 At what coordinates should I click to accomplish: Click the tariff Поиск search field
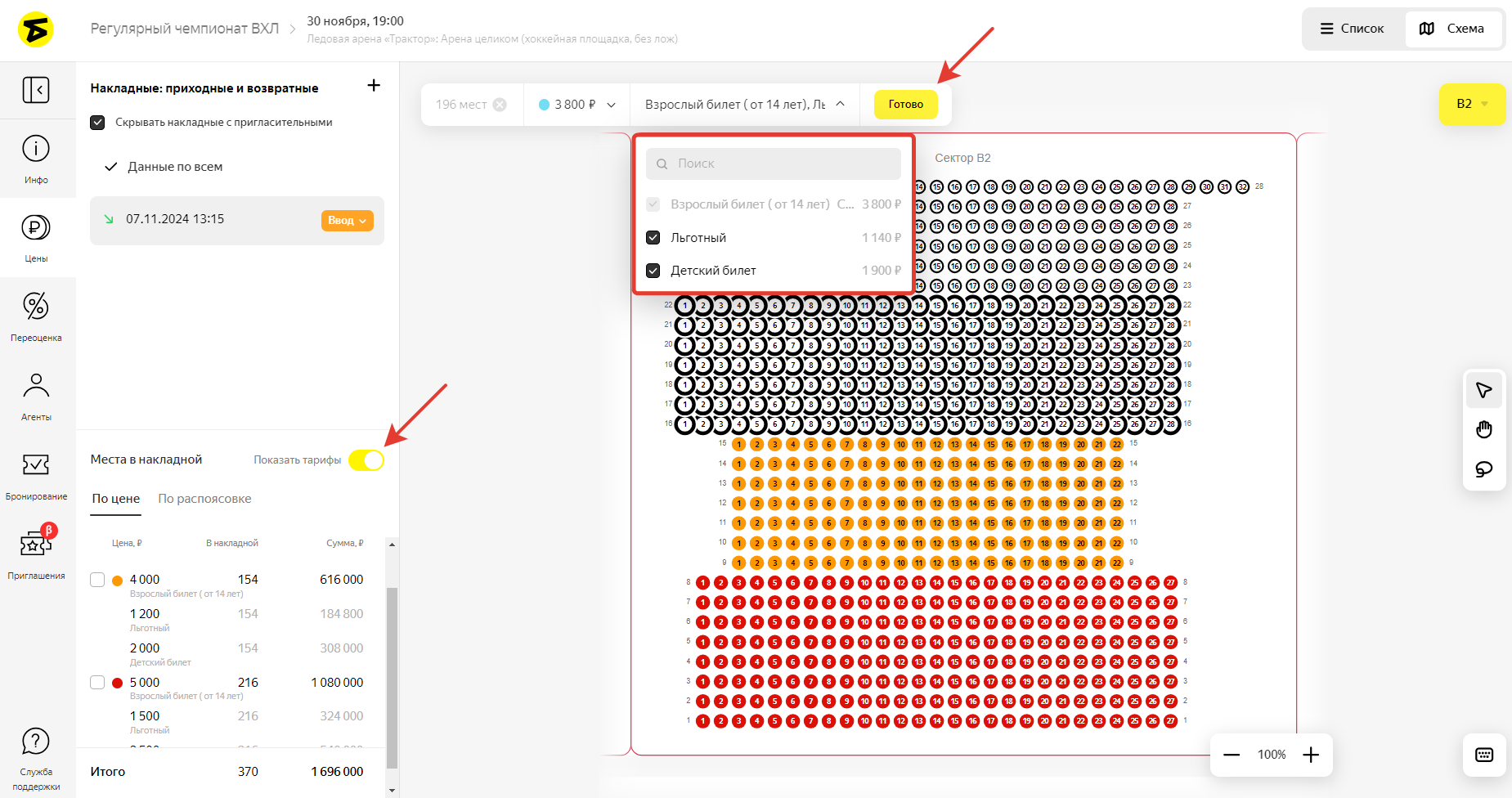pos(774,164)
